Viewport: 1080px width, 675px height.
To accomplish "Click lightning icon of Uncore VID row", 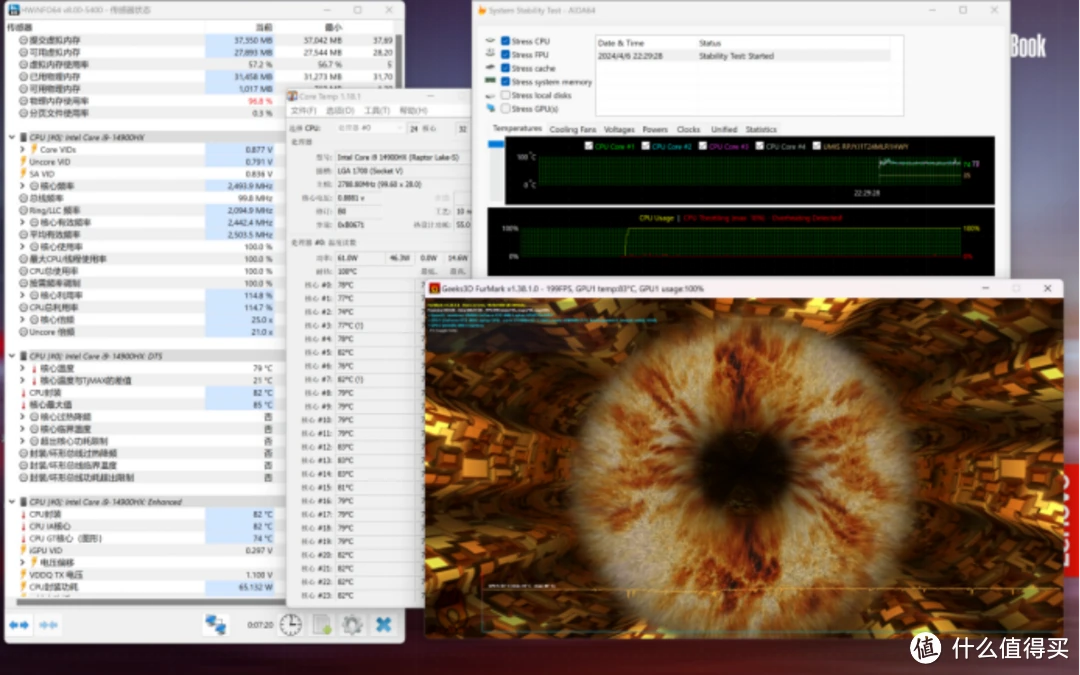I will coord(23,162).
